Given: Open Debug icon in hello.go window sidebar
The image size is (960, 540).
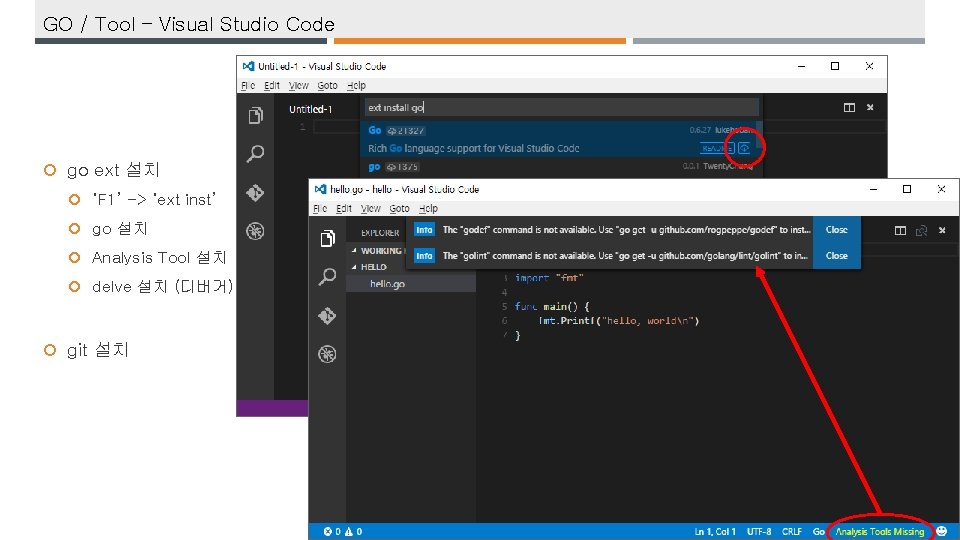Looking at the screenshot, I should 327,354.
